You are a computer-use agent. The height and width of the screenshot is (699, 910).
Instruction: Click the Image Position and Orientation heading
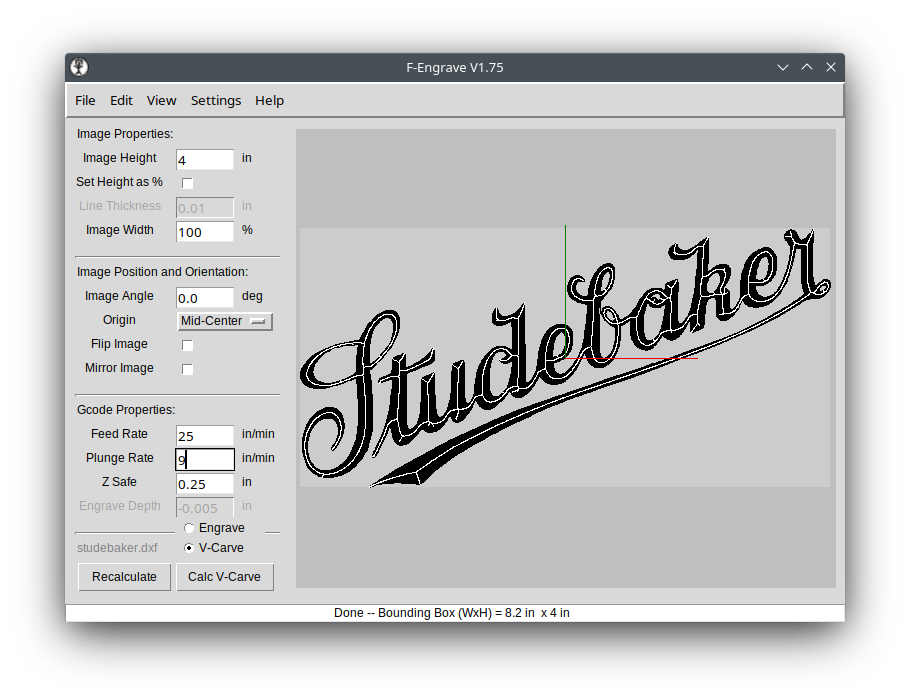162,272
